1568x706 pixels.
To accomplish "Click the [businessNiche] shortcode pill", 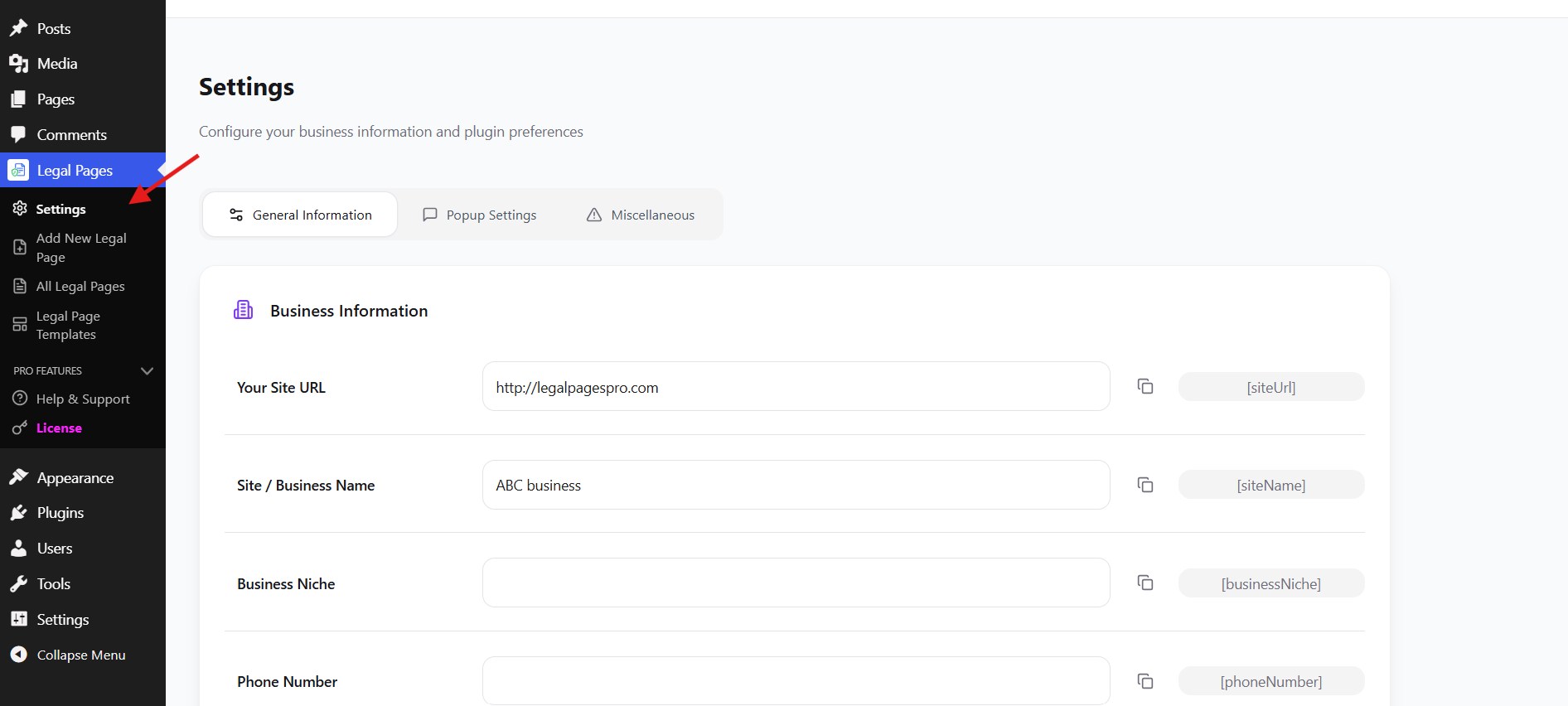I will click(1271, 583).
